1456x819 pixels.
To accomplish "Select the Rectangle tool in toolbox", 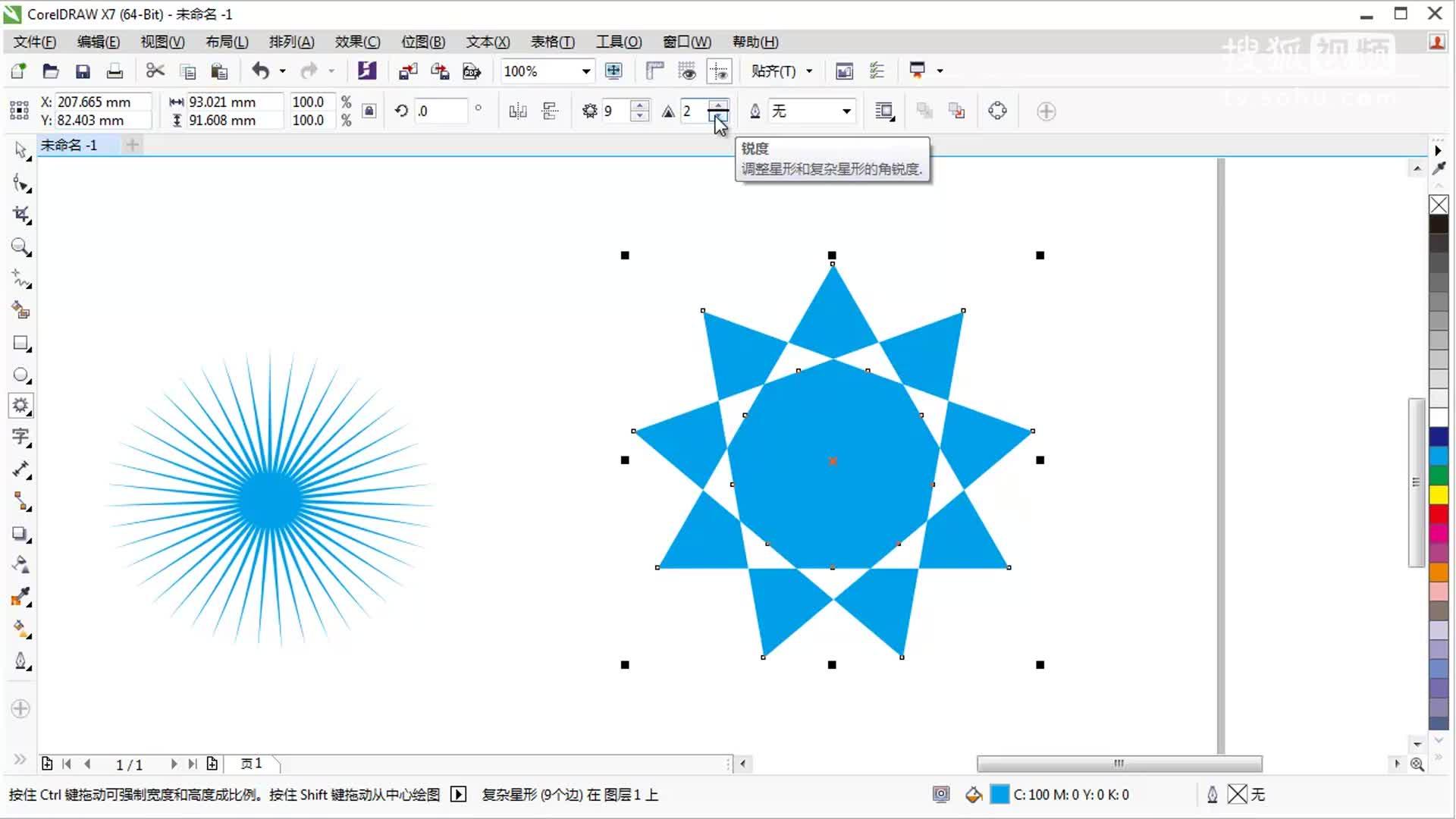I will [20, 343].
